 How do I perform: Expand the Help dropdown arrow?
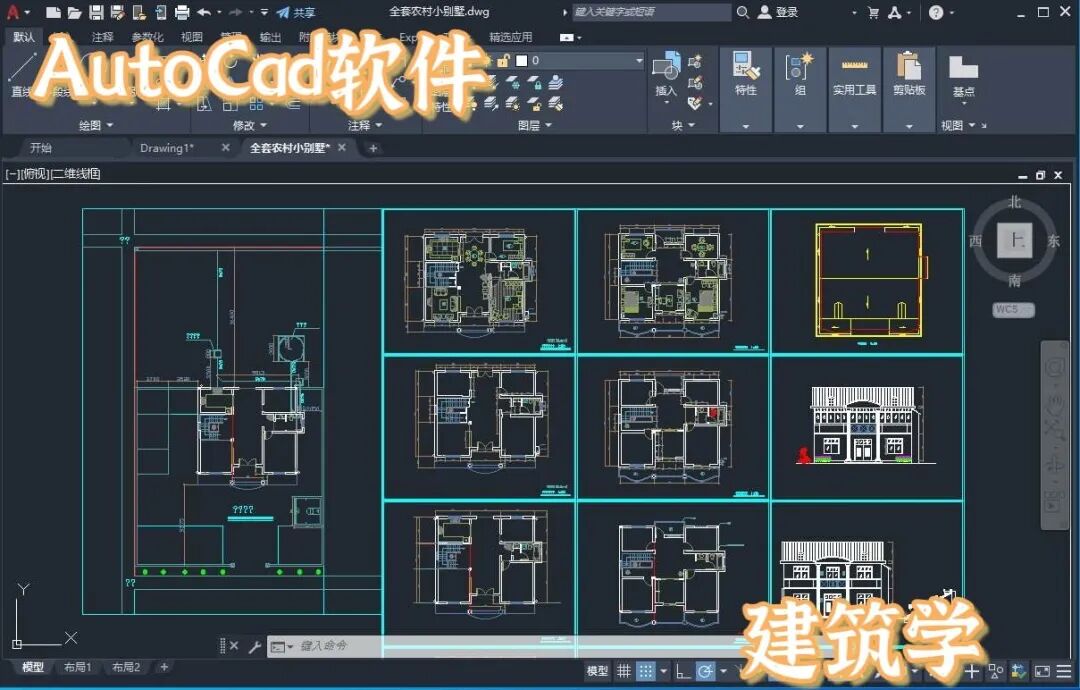pyautogui.click(x=952, y=13)
